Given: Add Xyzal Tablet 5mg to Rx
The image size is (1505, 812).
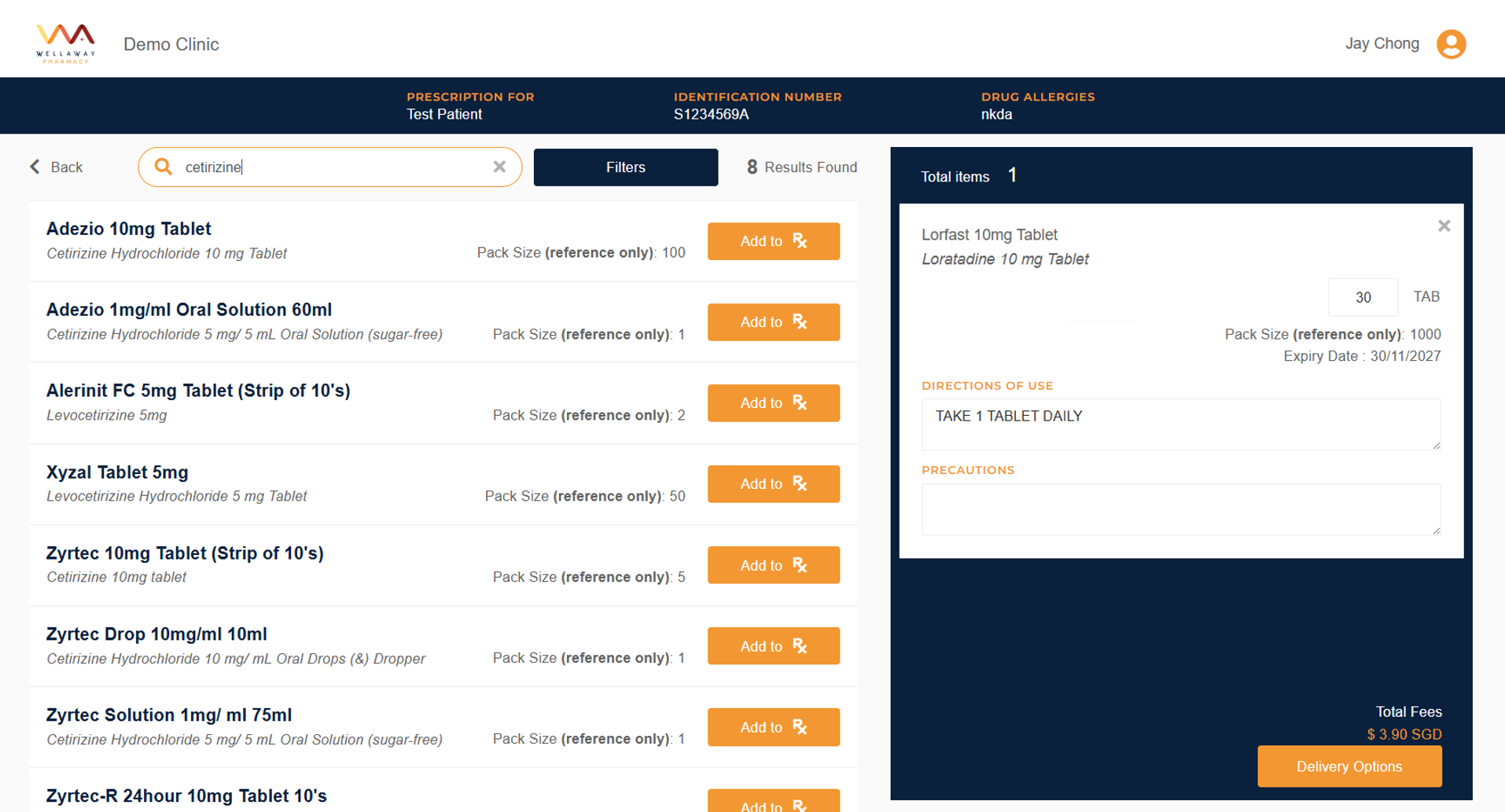Looking at the screenshot, I should (773, 484).
